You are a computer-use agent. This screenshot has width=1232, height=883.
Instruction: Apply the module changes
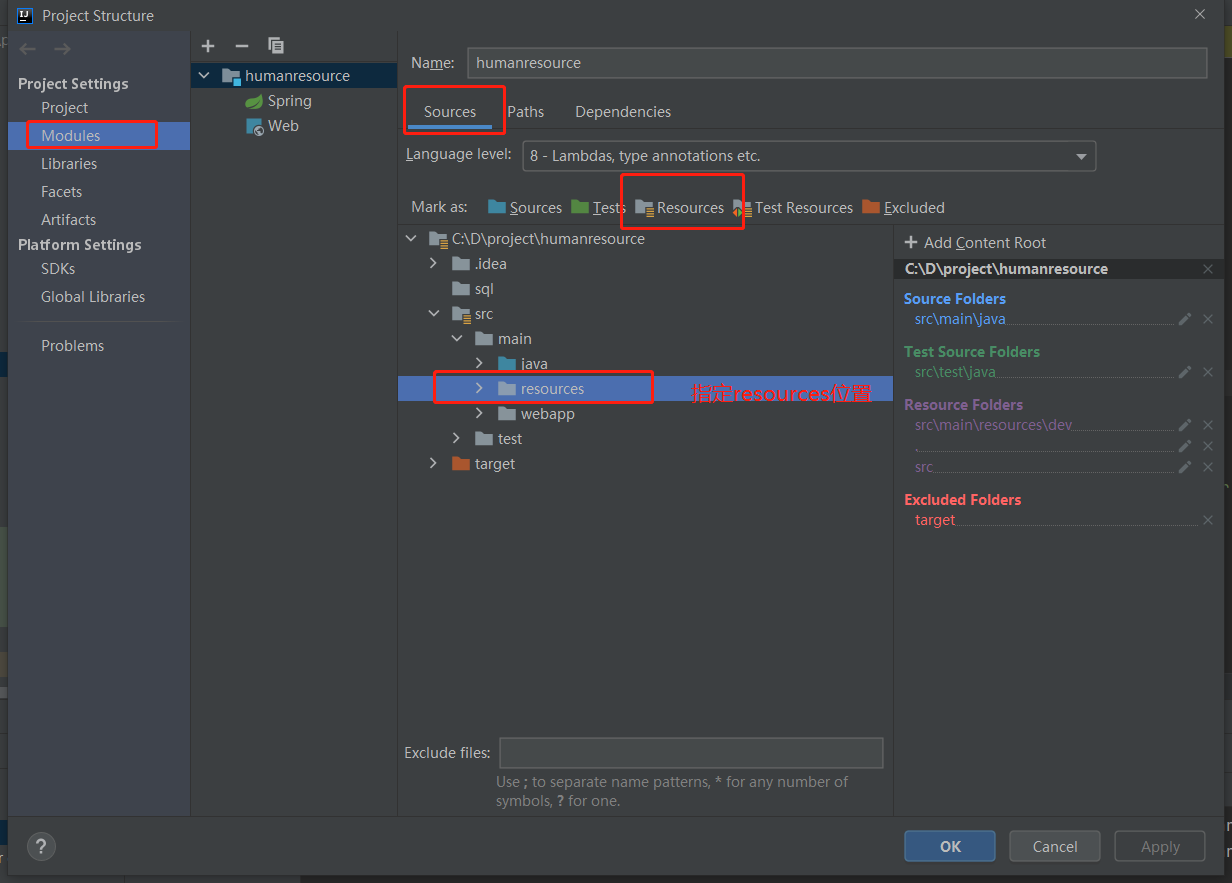[1159, 845]
